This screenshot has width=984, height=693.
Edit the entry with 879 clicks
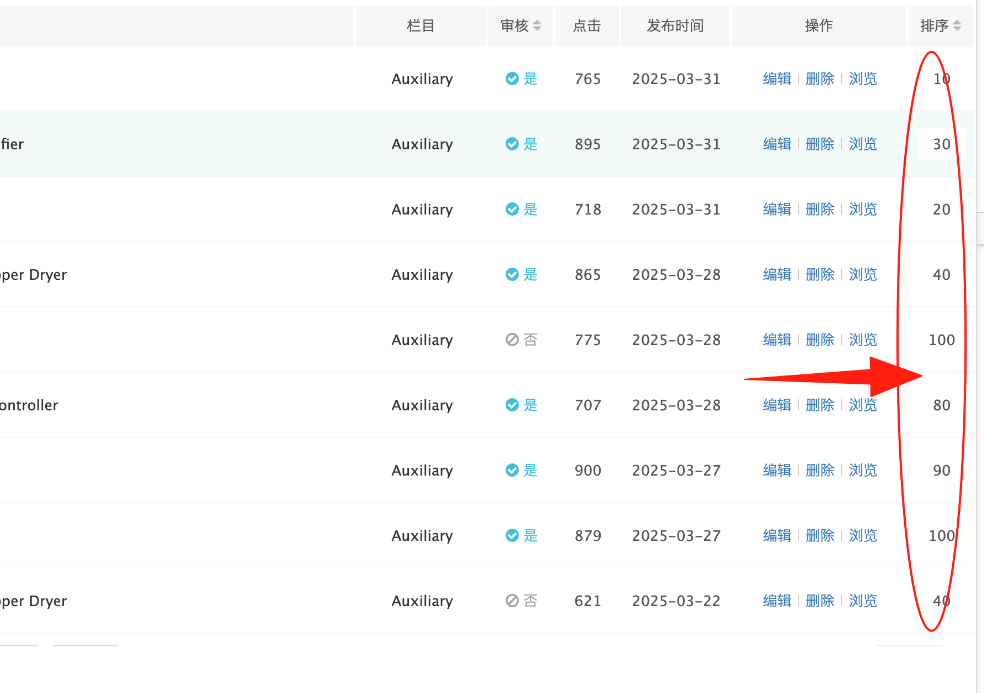777,535
